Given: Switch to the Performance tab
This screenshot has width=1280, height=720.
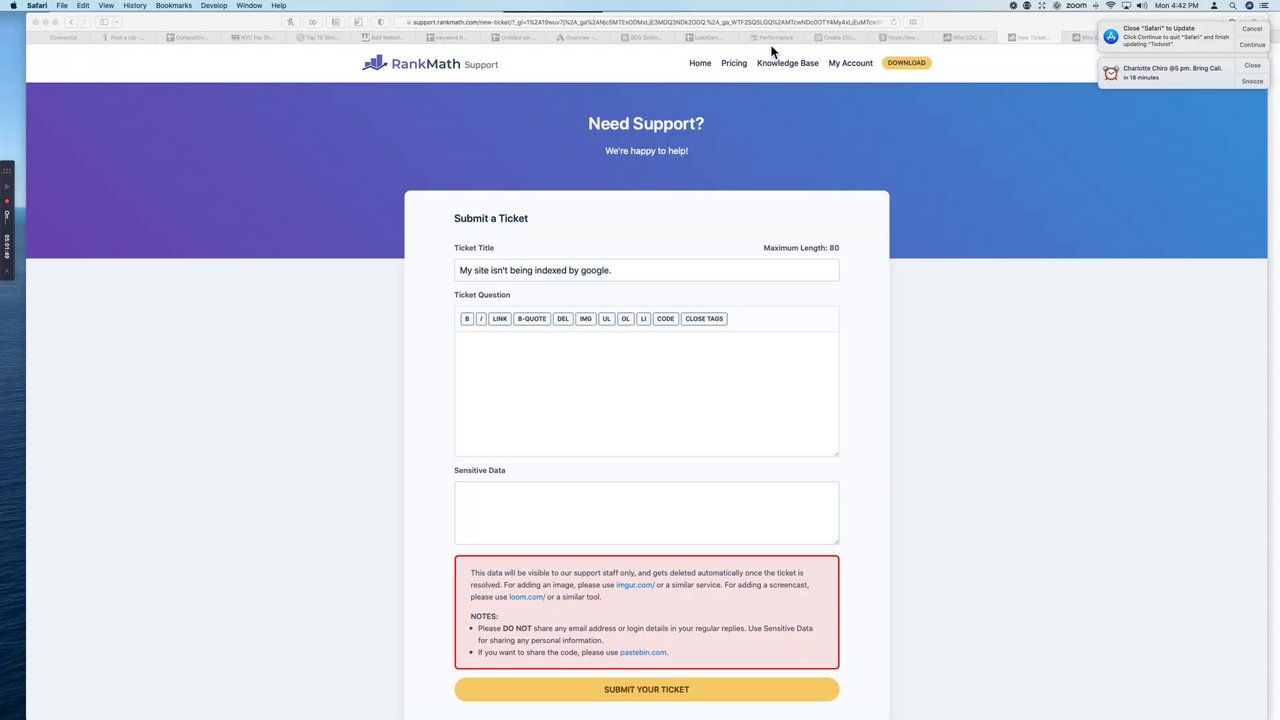Looking at the screenshot, I should [772, 38].
